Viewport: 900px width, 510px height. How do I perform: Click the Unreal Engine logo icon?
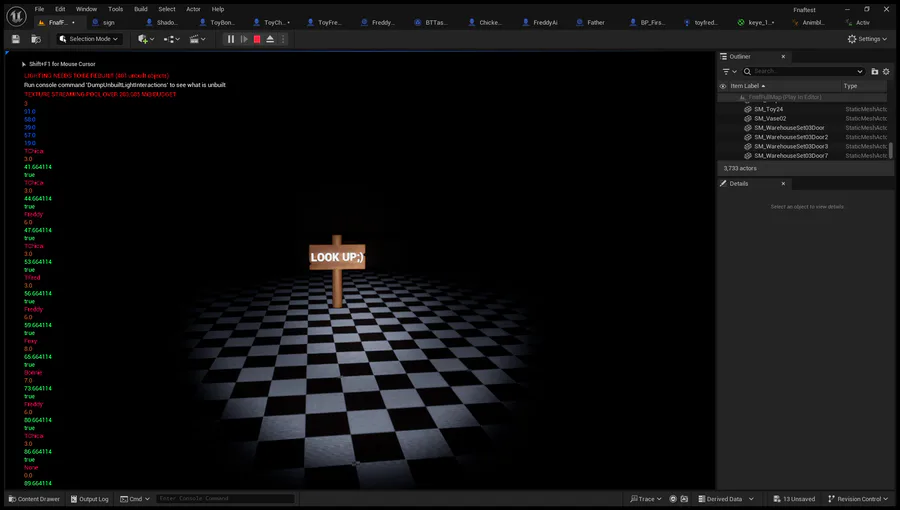[16, 16]
